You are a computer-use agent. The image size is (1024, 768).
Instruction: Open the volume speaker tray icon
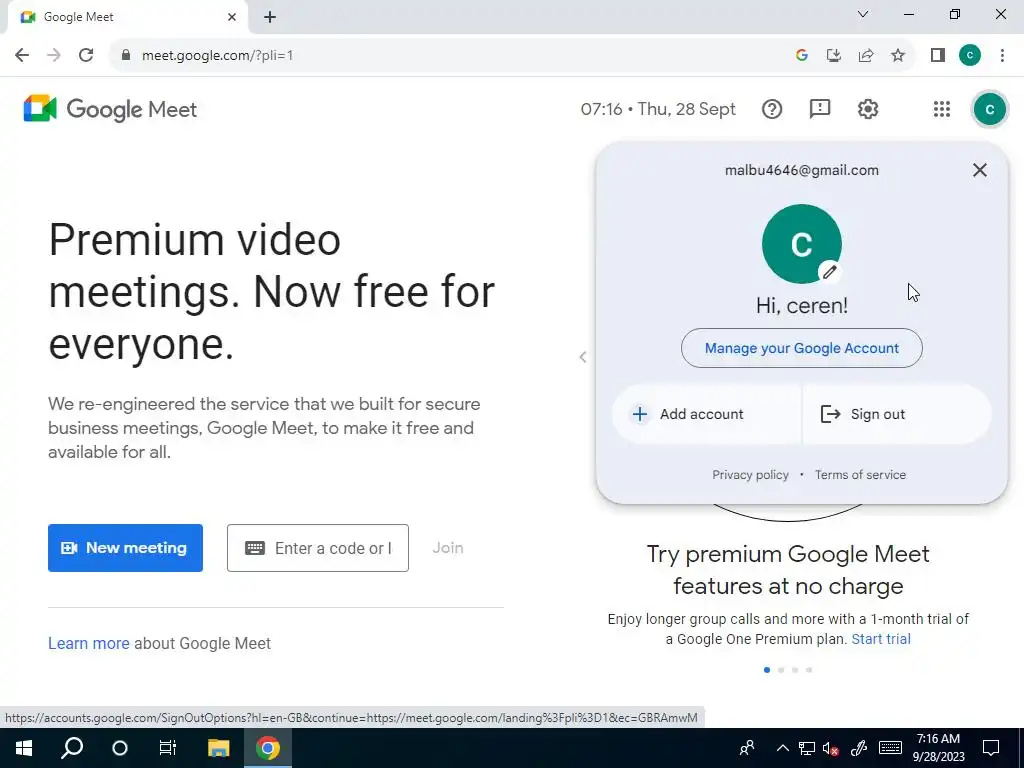tap(831, 748)
